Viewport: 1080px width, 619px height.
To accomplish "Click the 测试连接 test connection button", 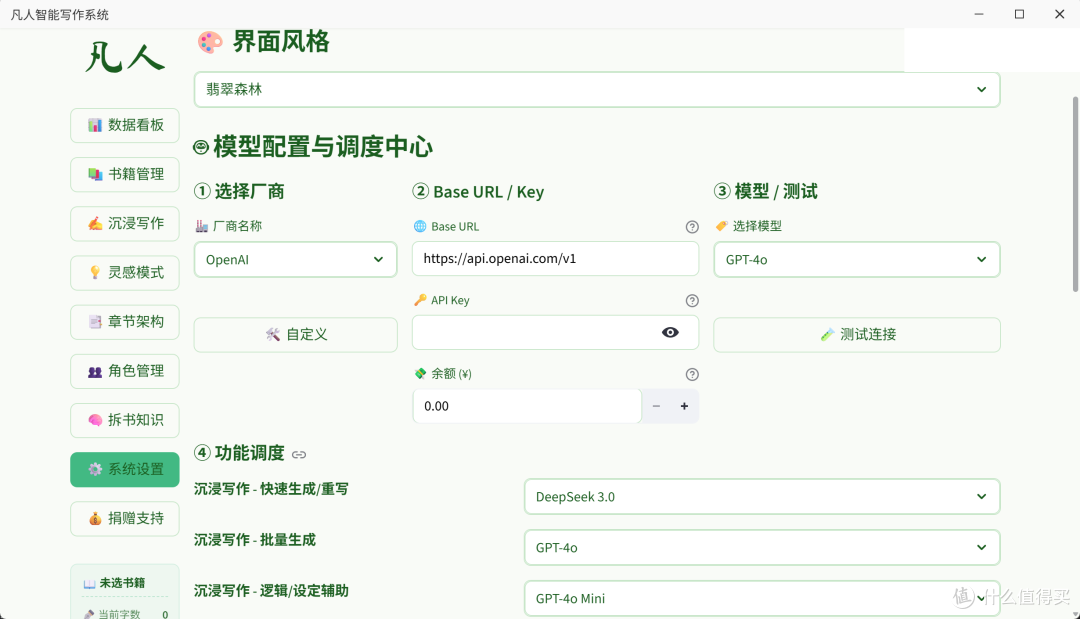I will click(857, 335).
